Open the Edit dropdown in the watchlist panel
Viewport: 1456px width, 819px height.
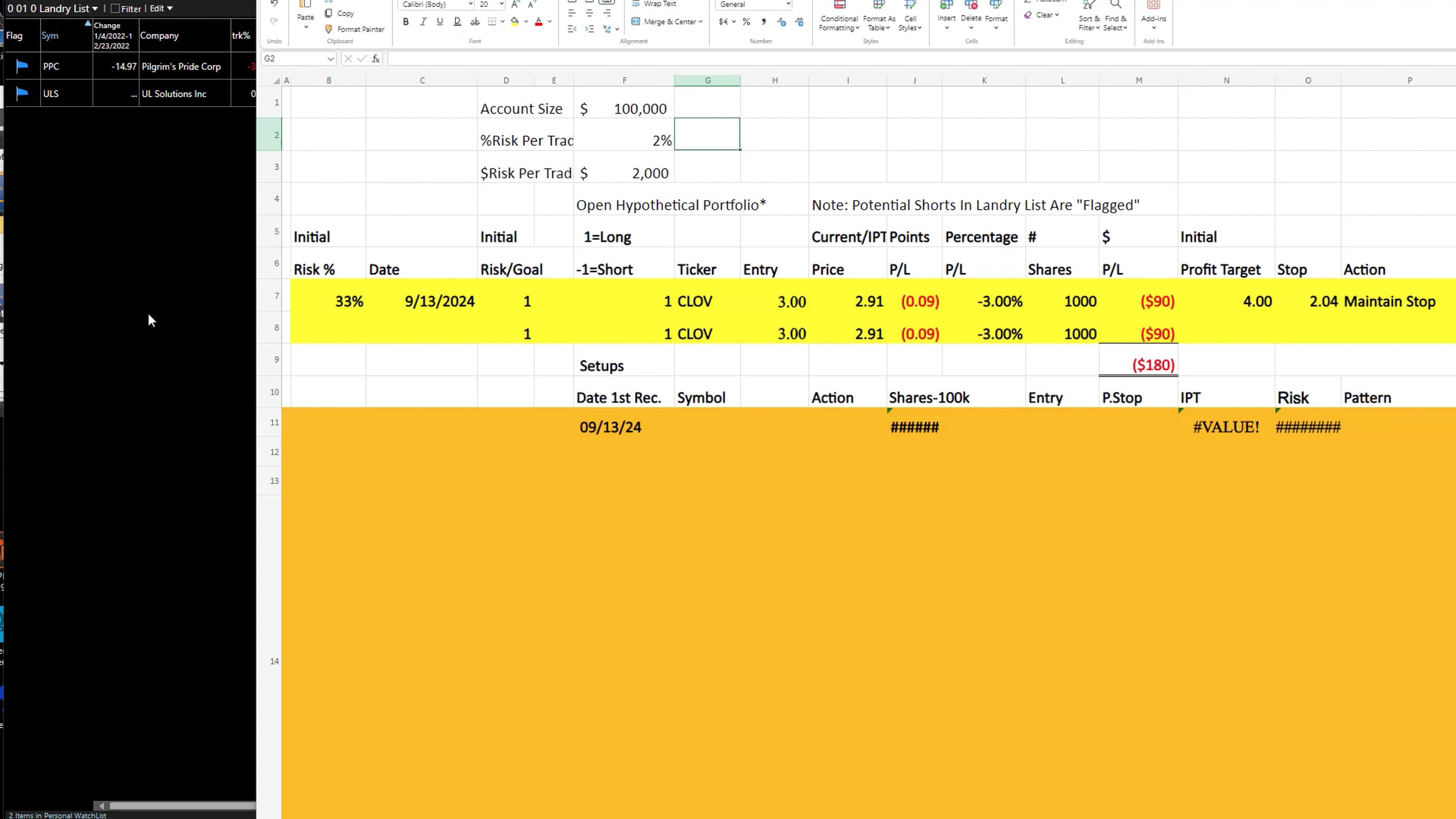161,8
